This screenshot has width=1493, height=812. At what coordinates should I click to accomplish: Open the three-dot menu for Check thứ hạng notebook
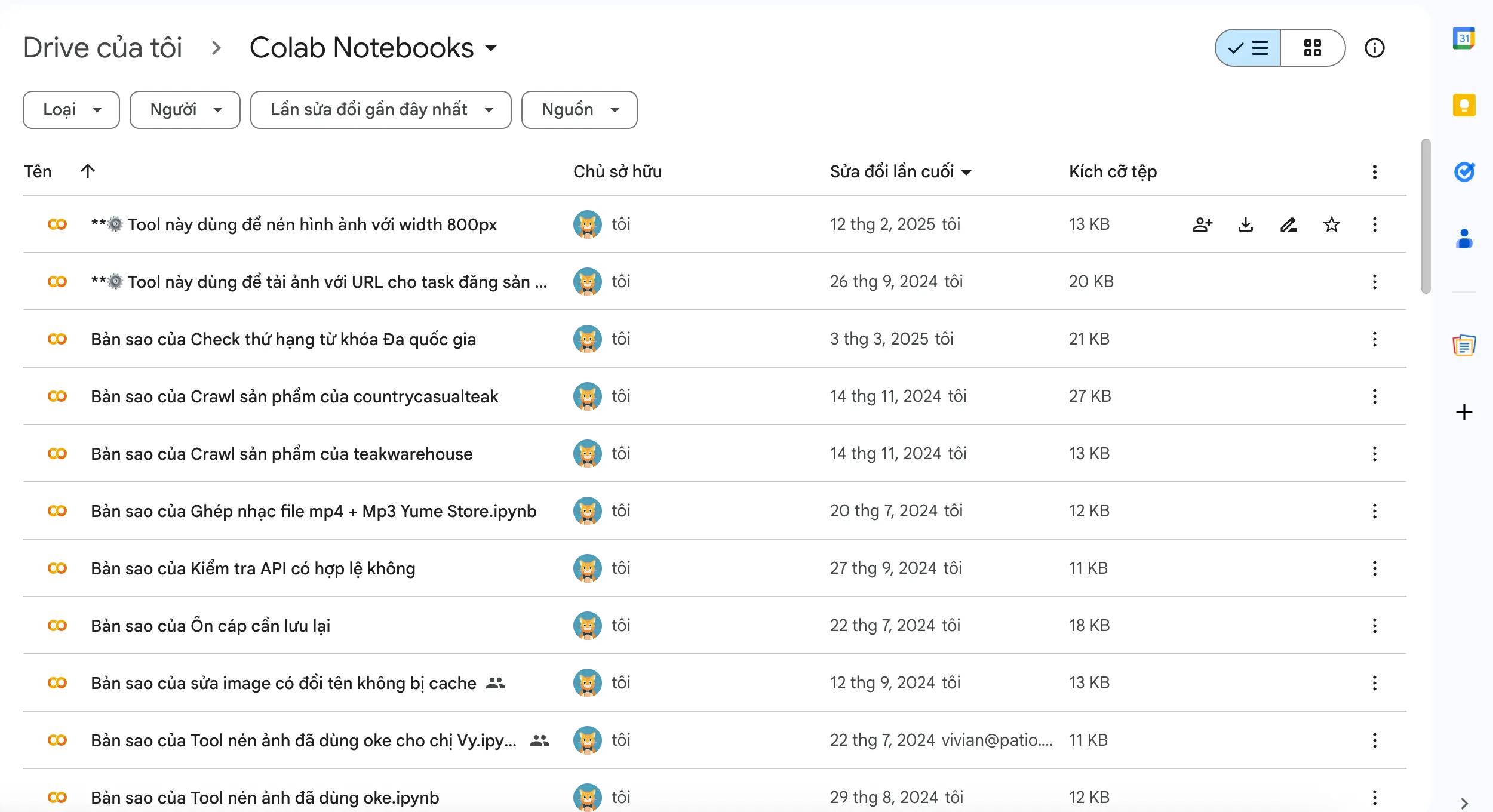click(x=1375, y=339)
